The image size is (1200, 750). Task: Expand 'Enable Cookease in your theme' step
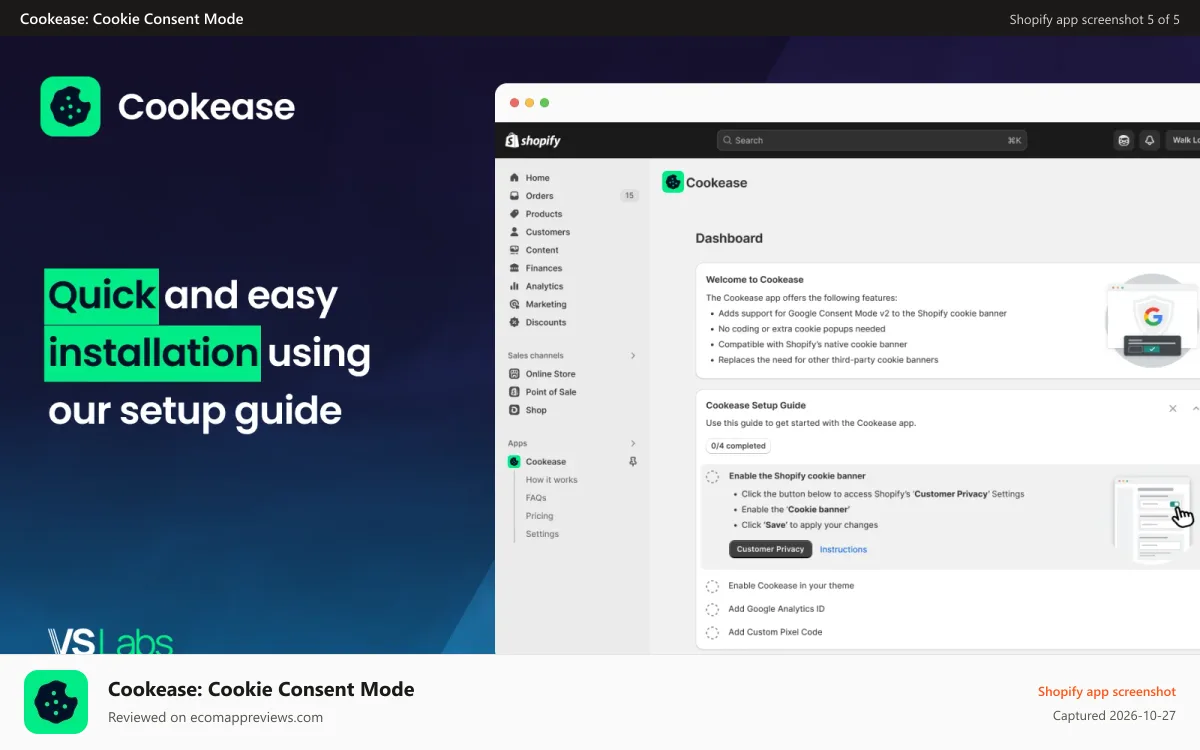tap(791, 586)
